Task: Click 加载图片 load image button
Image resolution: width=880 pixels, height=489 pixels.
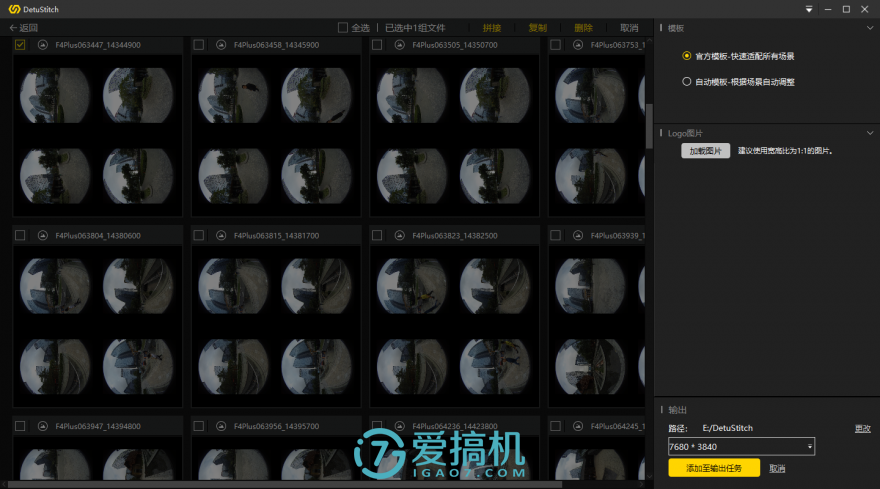Action: coord(705,150)
